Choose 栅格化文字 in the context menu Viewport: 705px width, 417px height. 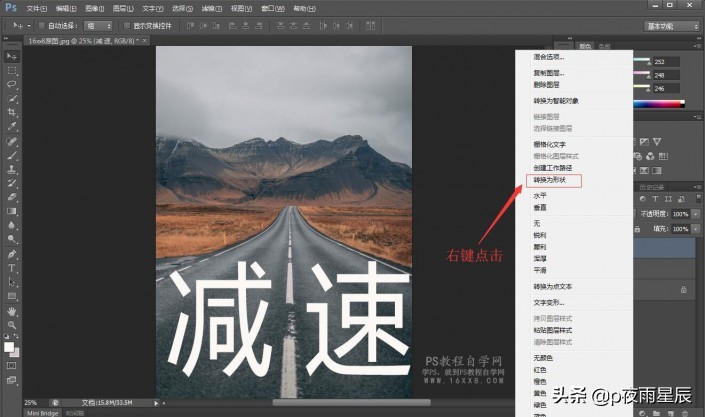(549, 144)
